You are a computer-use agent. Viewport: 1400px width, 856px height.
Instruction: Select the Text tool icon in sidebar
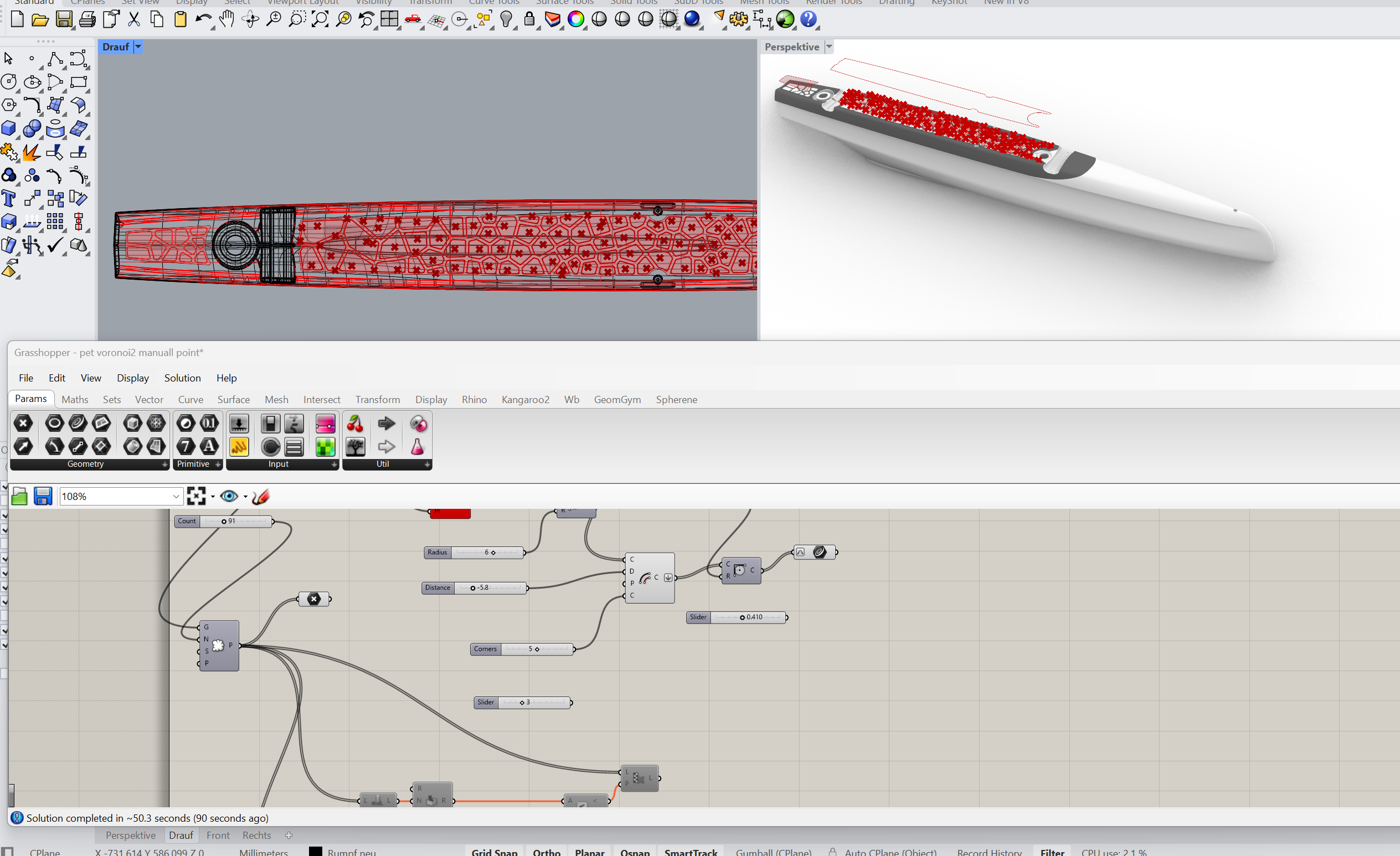(8, 199)
